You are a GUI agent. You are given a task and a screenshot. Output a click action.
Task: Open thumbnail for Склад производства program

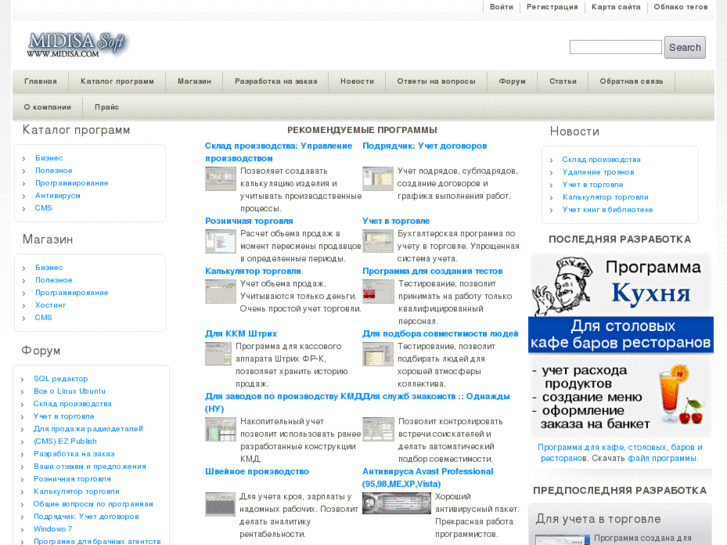221,179
